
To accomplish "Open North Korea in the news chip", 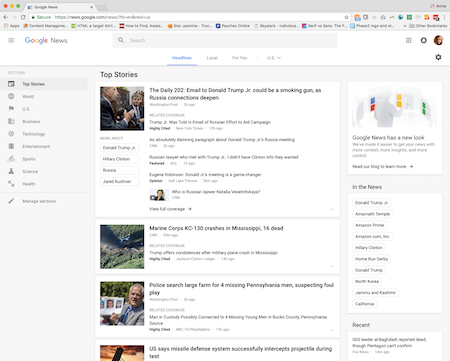I will point(367,281).
